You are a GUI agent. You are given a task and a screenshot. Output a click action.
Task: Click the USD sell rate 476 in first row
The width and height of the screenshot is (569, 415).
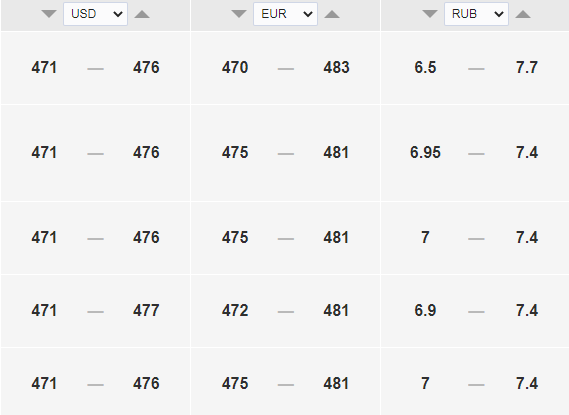tap(146, 67)
